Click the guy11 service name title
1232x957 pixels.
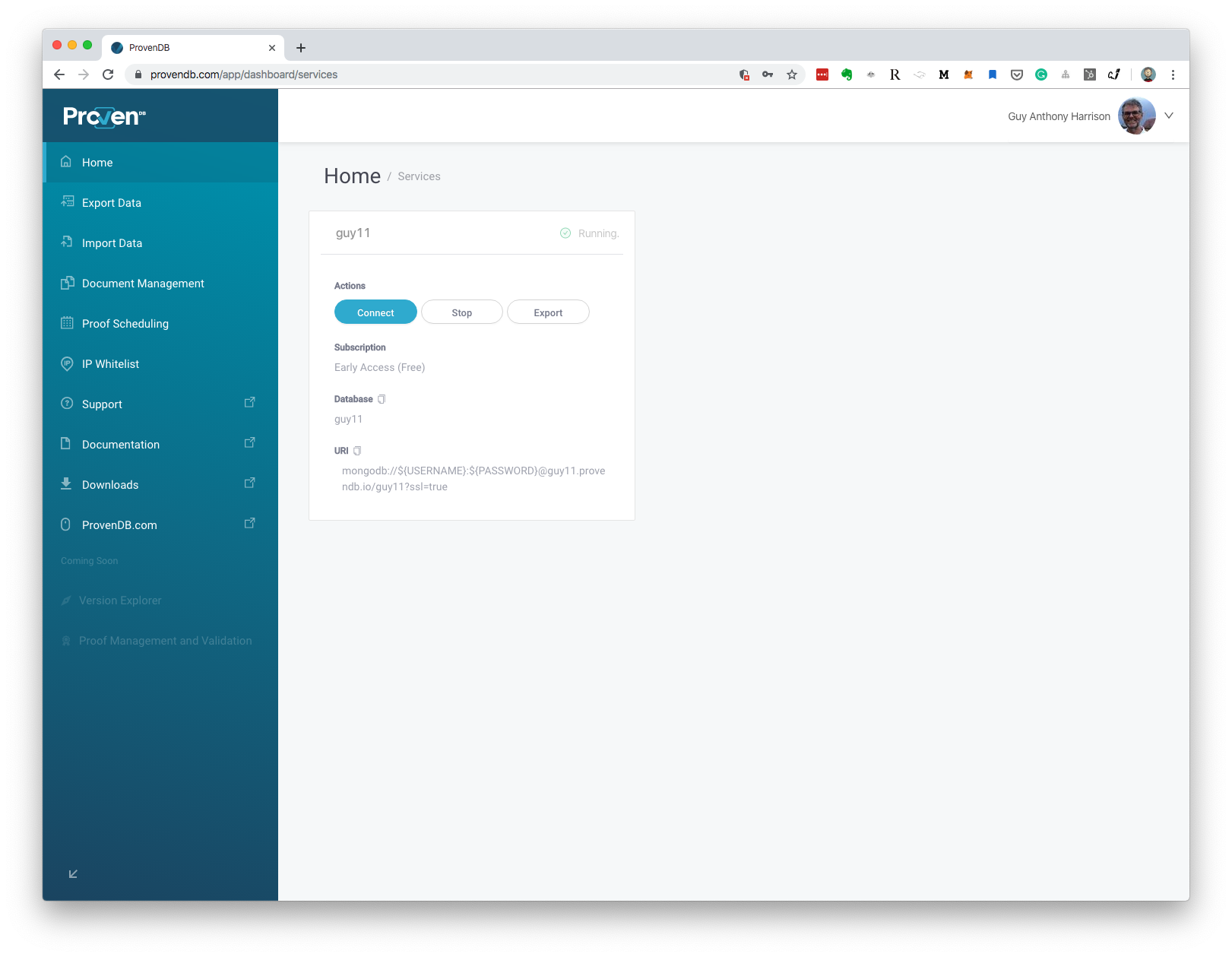tap(353, 233)
